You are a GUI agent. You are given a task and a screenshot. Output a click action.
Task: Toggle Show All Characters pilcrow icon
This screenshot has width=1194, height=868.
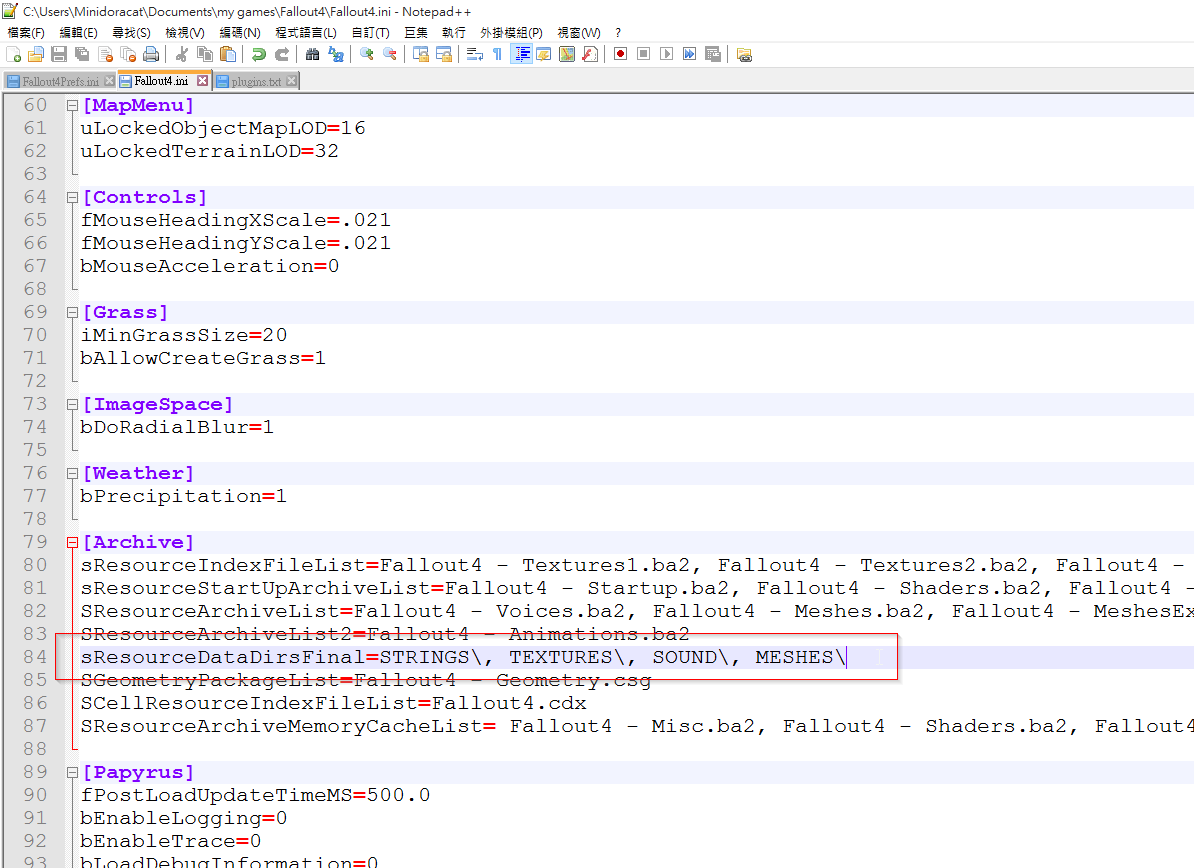click(497, 54)
